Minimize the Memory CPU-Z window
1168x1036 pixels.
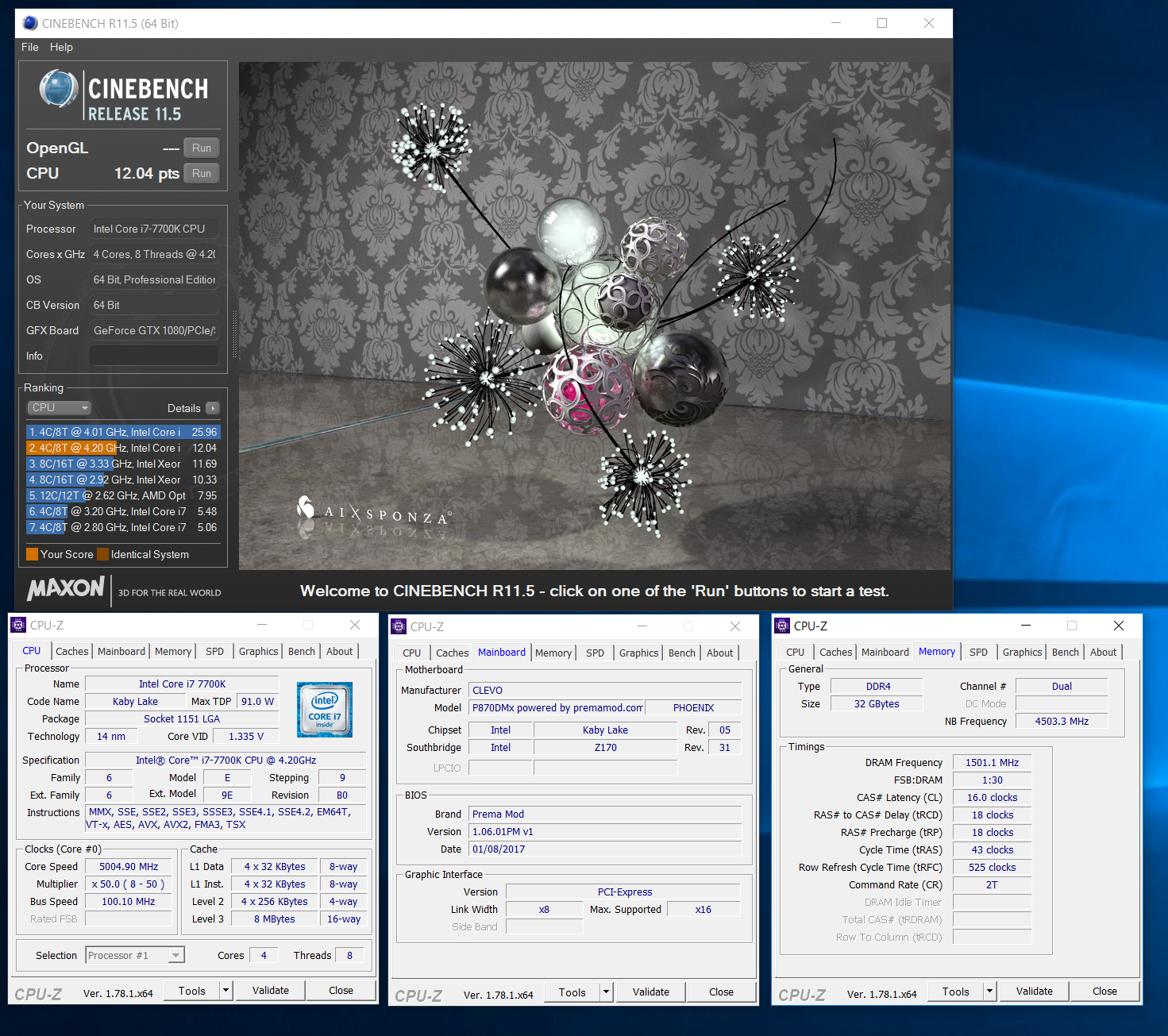click(x=1026, y=626)
